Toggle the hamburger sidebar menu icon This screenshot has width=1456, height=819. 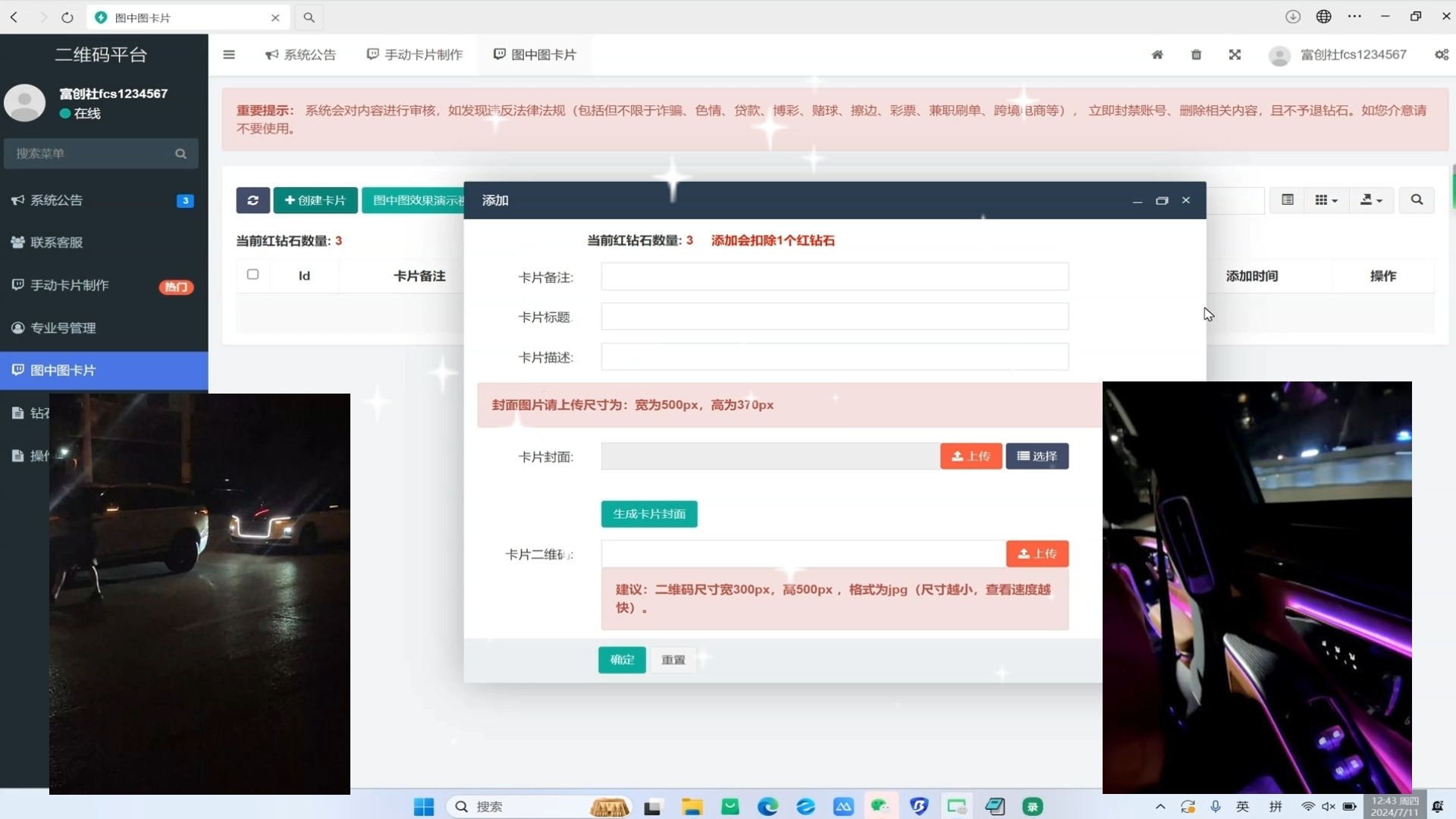click(x=229, y=55)
